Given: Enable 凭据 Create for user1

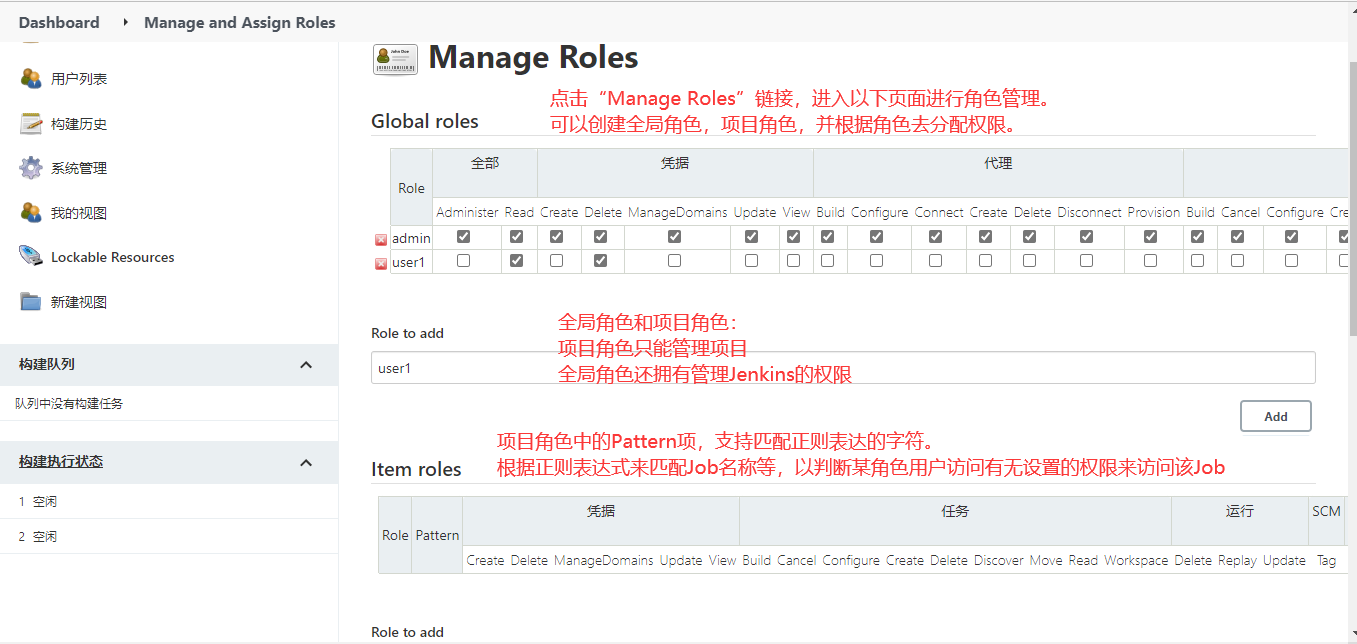Looking at the screenshot, I should 557,260.
